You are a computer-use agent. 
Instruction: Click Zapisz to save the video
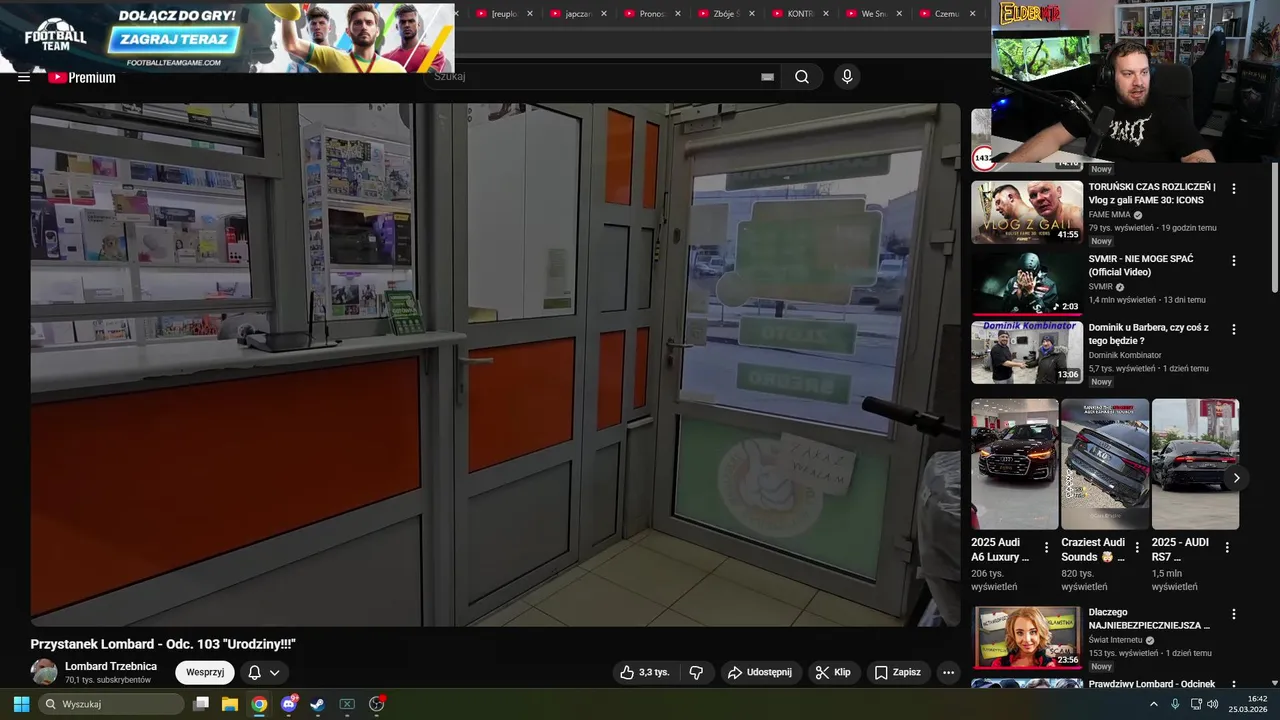point(898,672)
